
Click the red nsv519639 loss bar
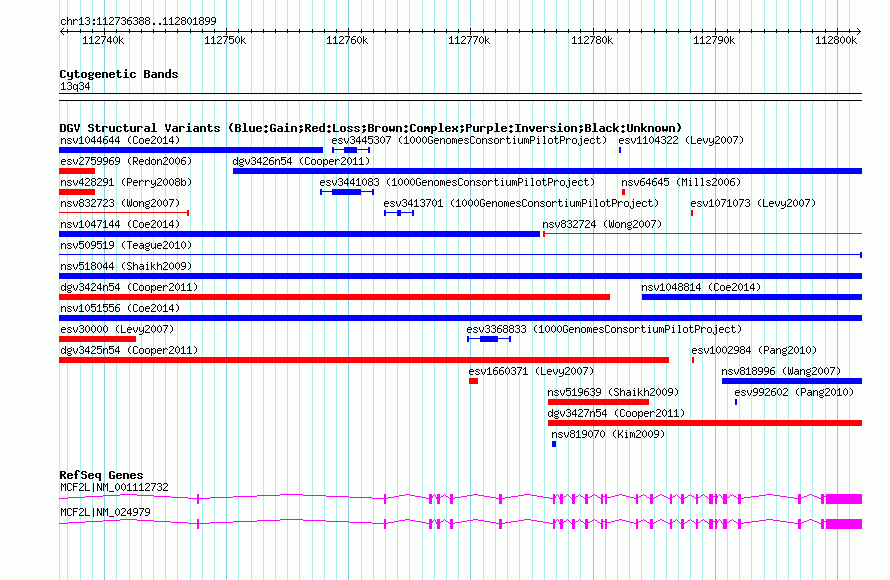coord(598,402)
